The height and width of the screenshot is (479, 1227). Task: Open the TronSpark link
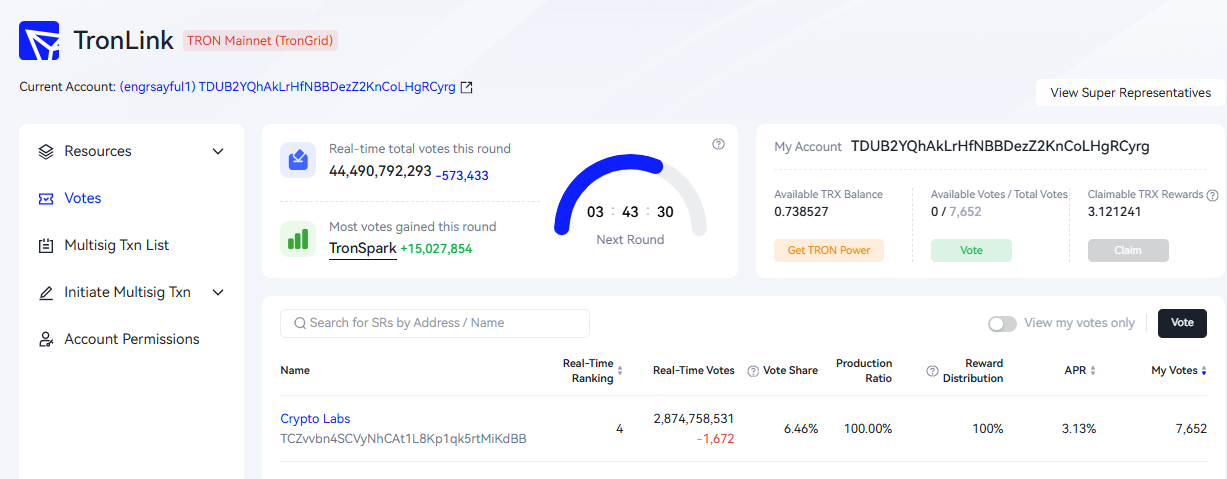point(363,248)
